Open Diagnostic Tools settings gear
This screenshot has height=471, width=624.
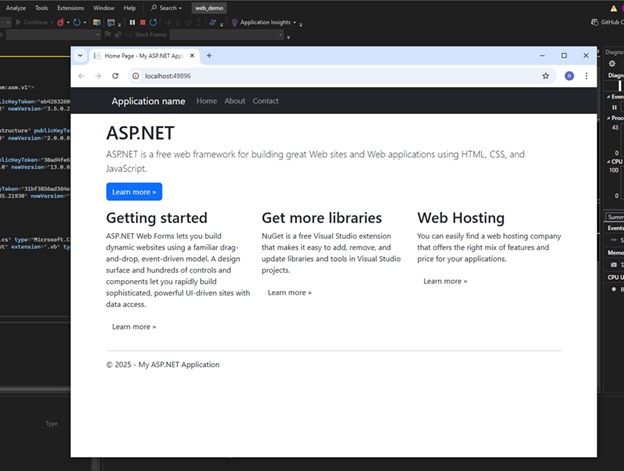(612, 64)
